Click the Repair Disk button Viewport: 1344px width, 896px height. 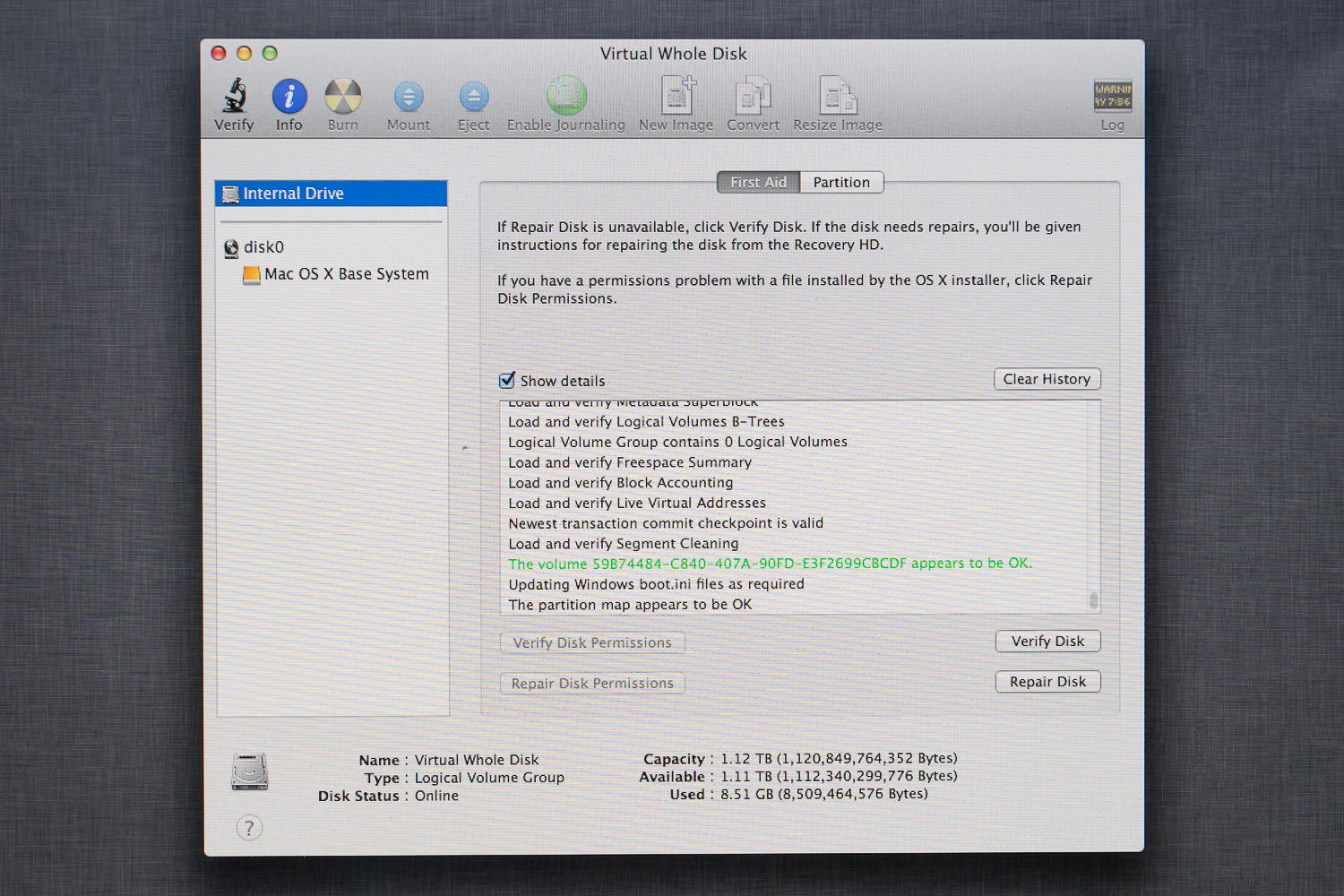[x=1047, y=682]
